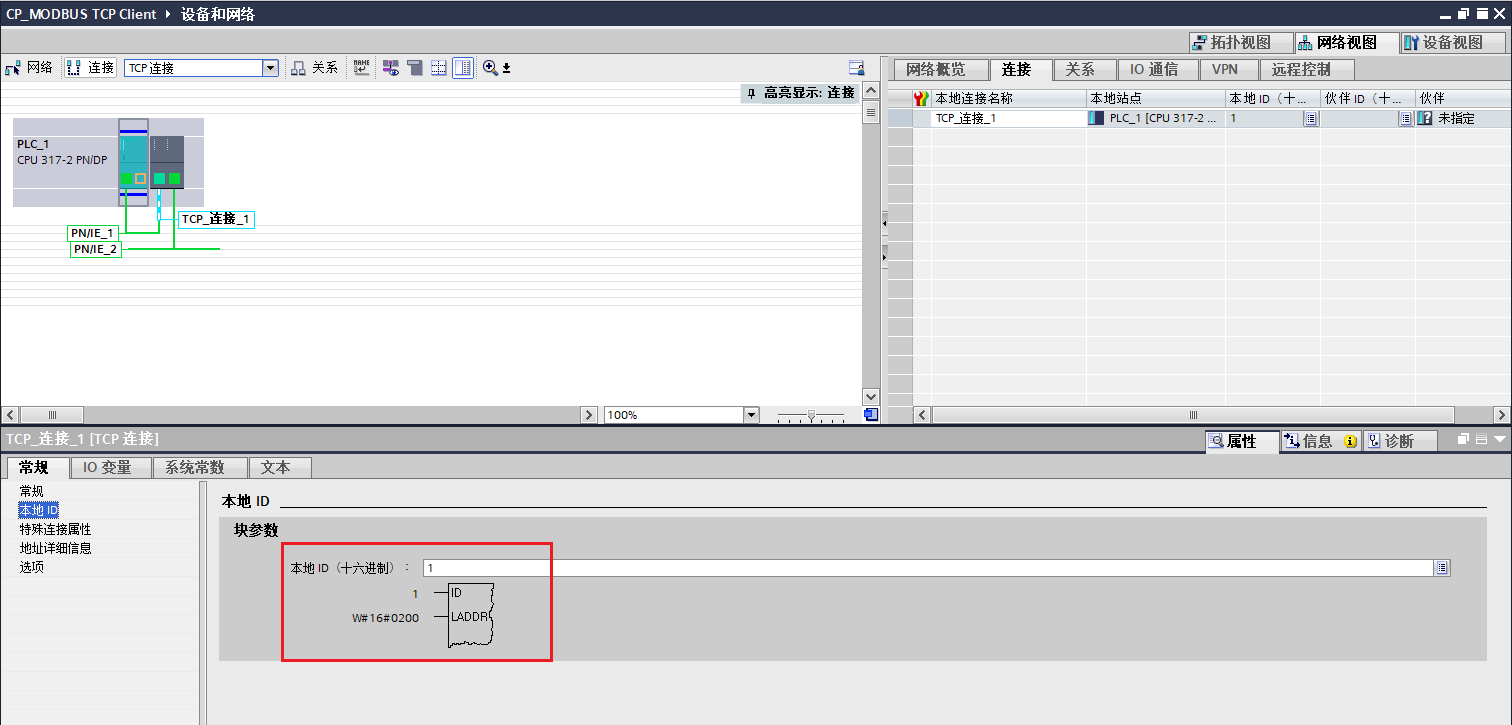This screenshot has height=725, width=1512.
Task: Switch to 设备视图 device view tab
Action: (x=1450, y=42)
